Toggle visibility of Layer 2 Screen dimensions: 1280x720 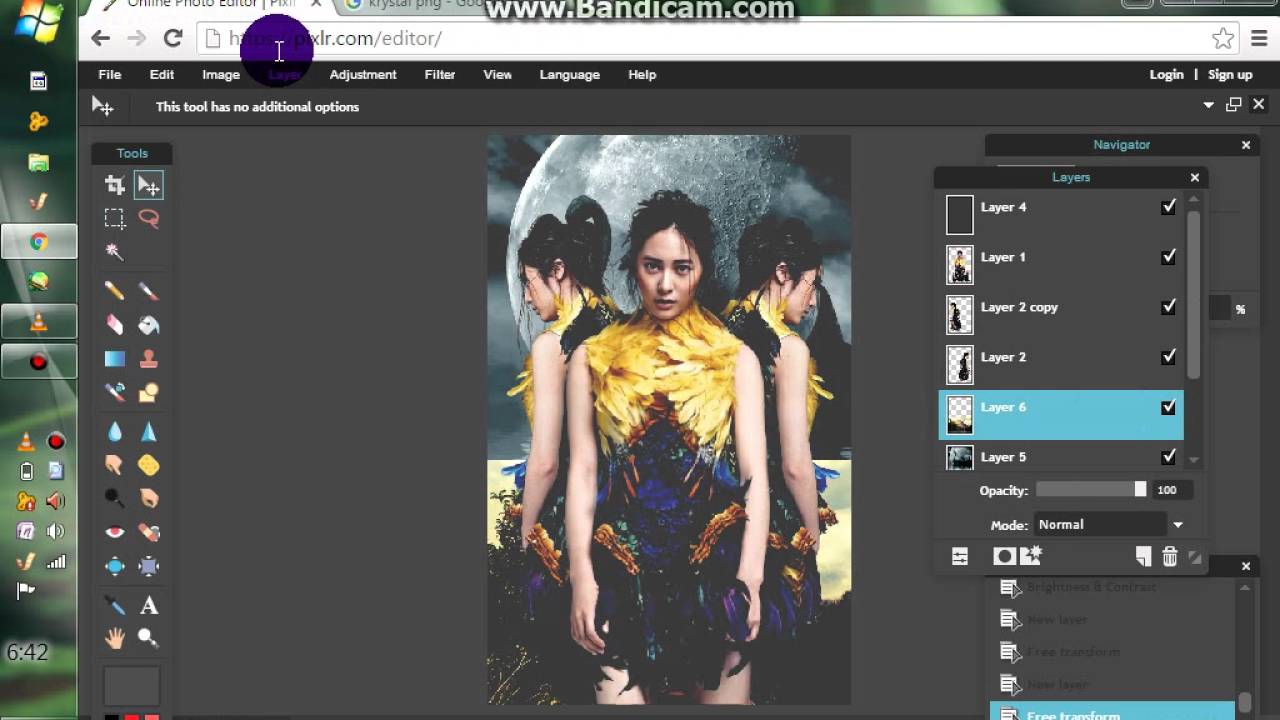(x=1168, y=357)
